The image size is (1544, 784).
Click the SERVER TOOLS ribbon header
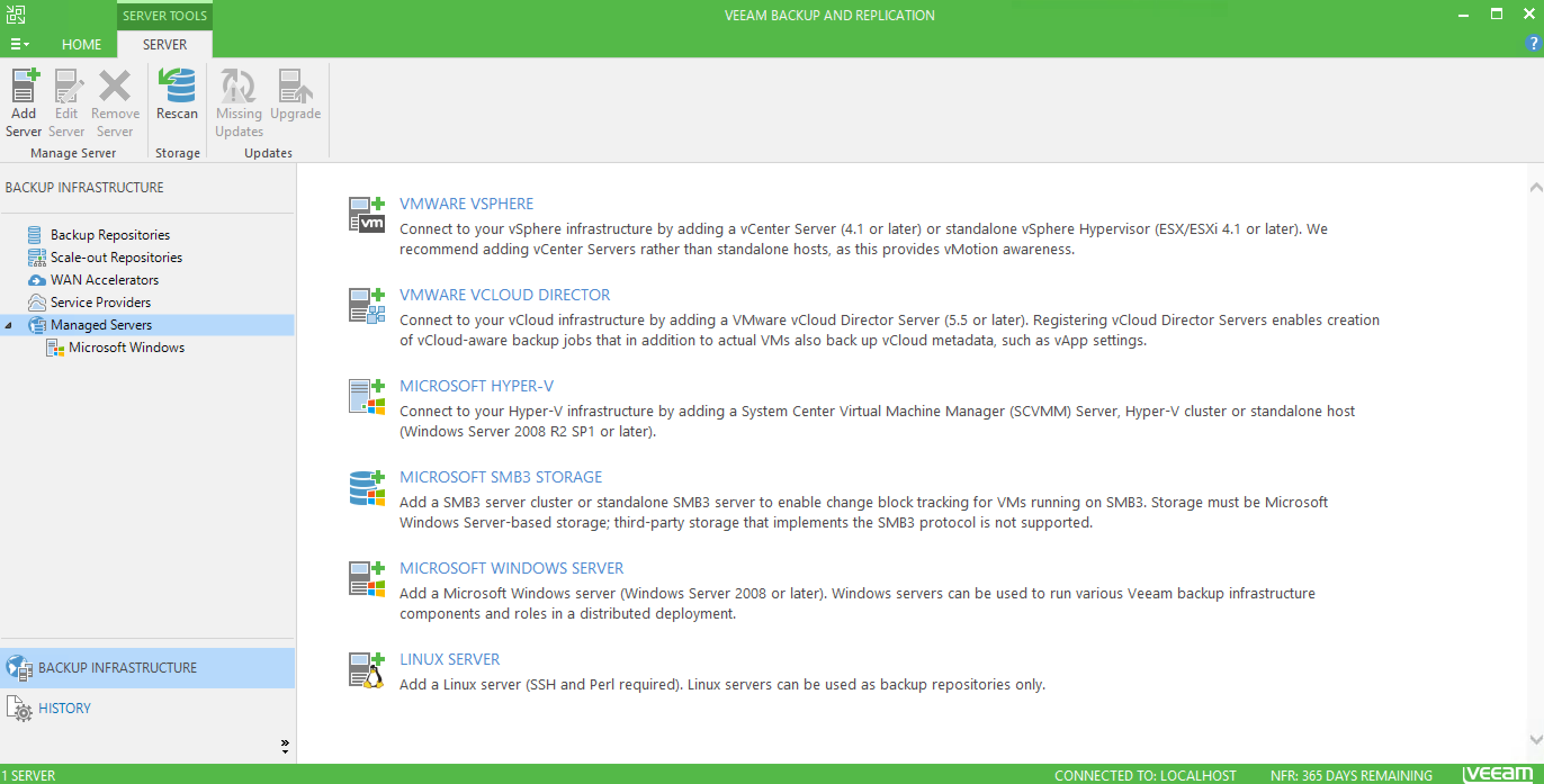tap(164, 15)
